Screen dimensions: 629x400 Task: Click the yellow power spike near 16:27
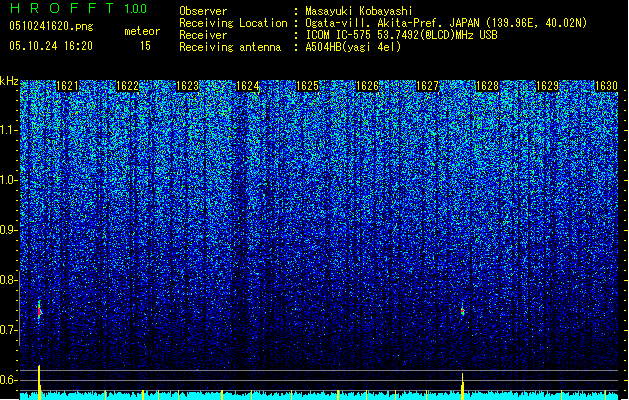pos(463,386)
